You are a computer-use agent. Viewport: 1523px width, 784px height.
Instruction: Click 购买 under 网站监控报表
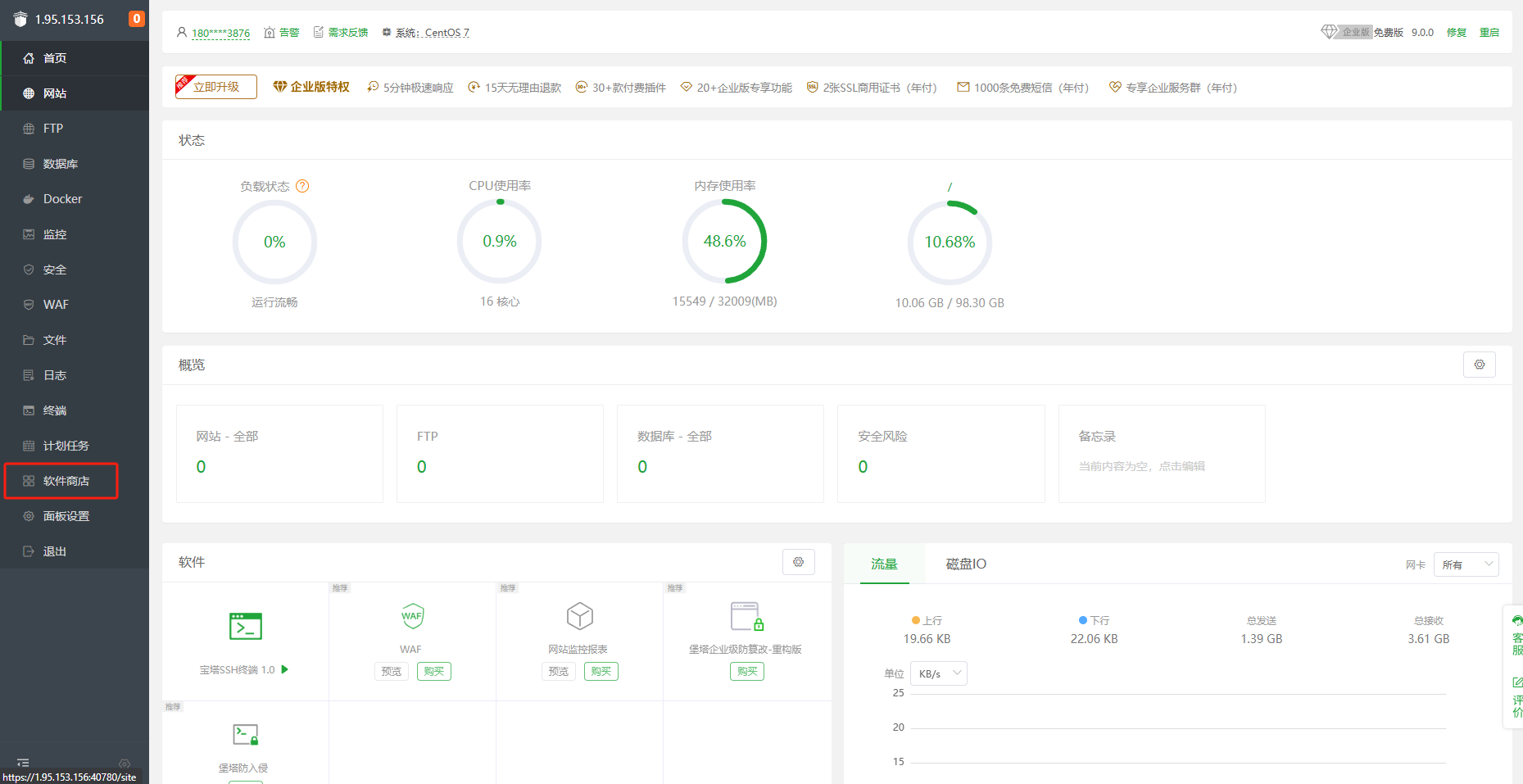[x=601, y=672]
